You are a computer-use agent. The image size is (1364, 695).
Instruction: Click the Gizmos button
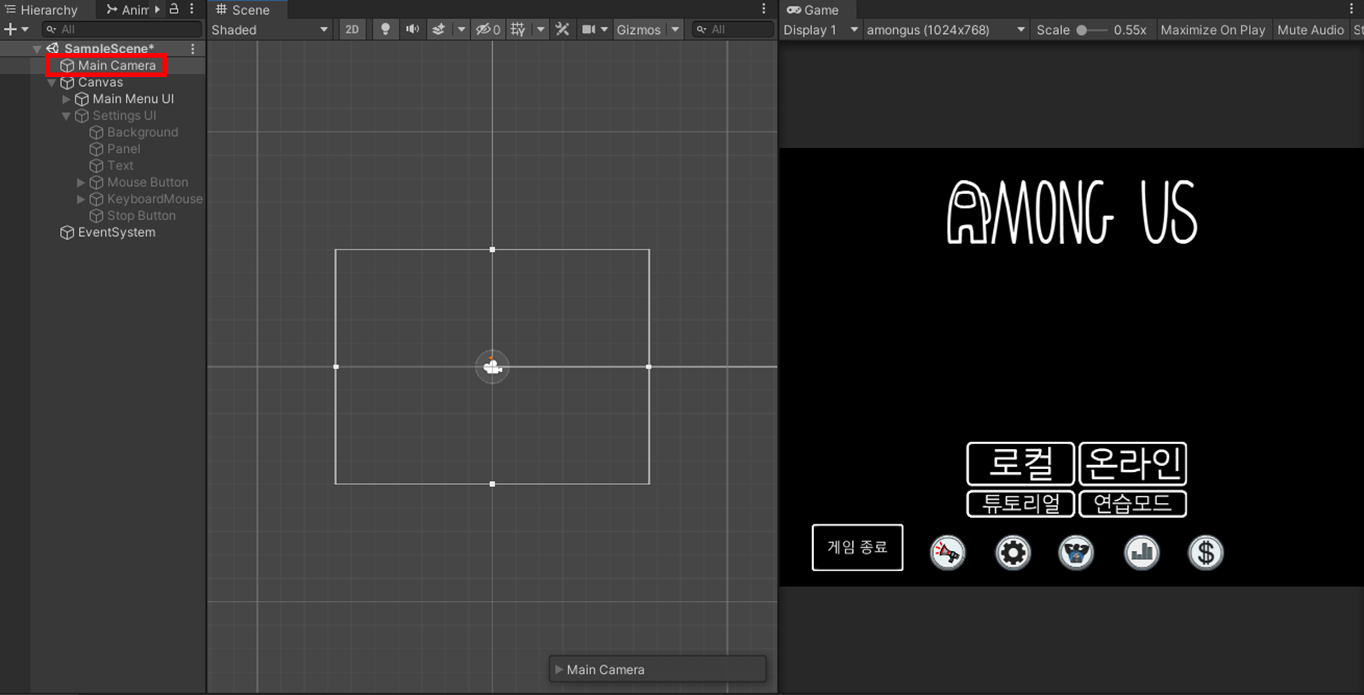[x=639, y=30]
